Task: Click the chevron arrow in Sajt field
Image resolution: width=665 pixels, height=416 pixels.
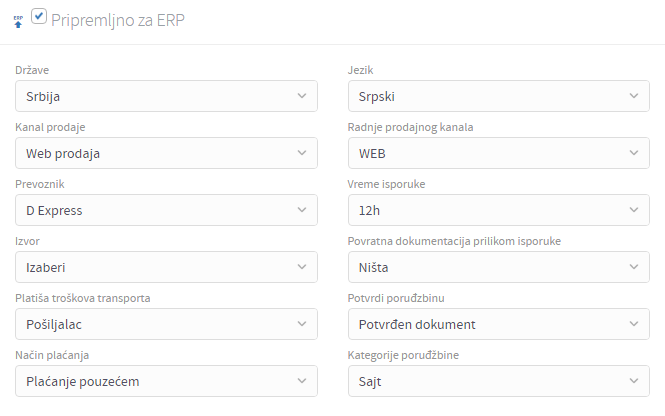Action: [634, 381]
